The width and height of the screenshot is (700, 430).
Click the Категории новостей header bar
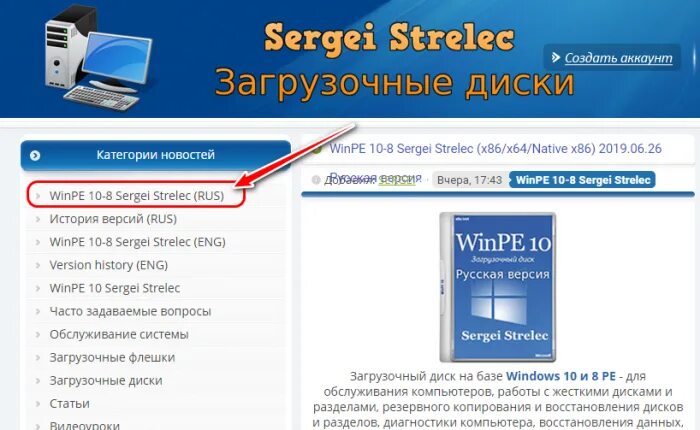click(x=156, y=155)
